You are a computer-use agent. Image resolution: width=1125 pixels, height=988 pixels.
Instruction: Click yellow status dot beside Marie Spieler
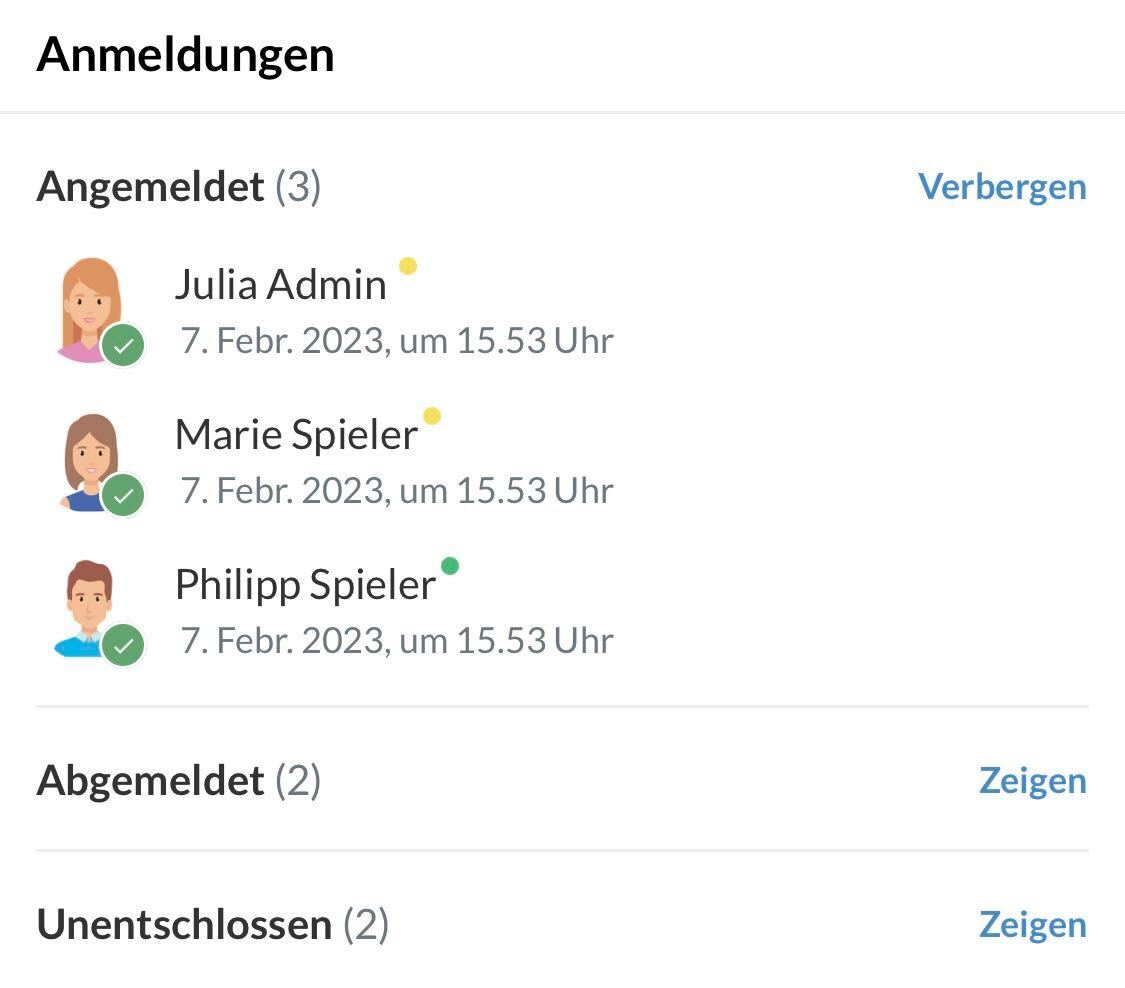coord(432,416)
